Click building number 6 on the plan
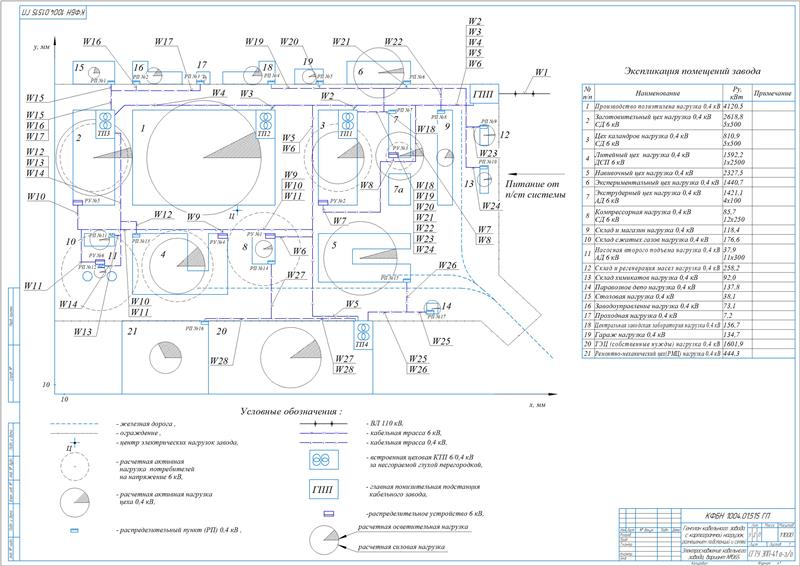The height and width of the screenshot is (566, 800). point(360,71)
